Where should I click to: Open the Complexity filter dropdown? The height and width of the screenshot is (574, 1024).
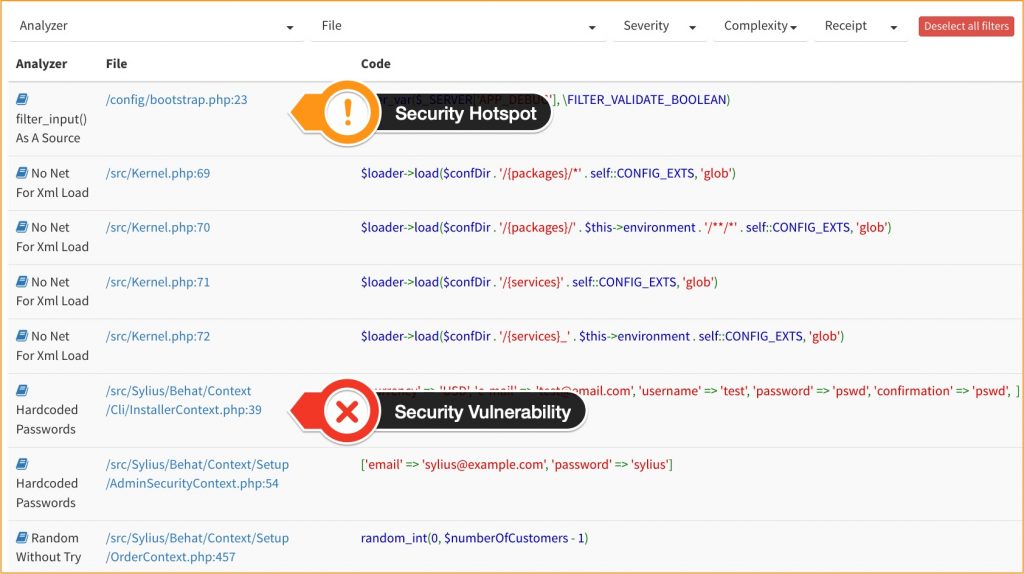pos(760,26)
